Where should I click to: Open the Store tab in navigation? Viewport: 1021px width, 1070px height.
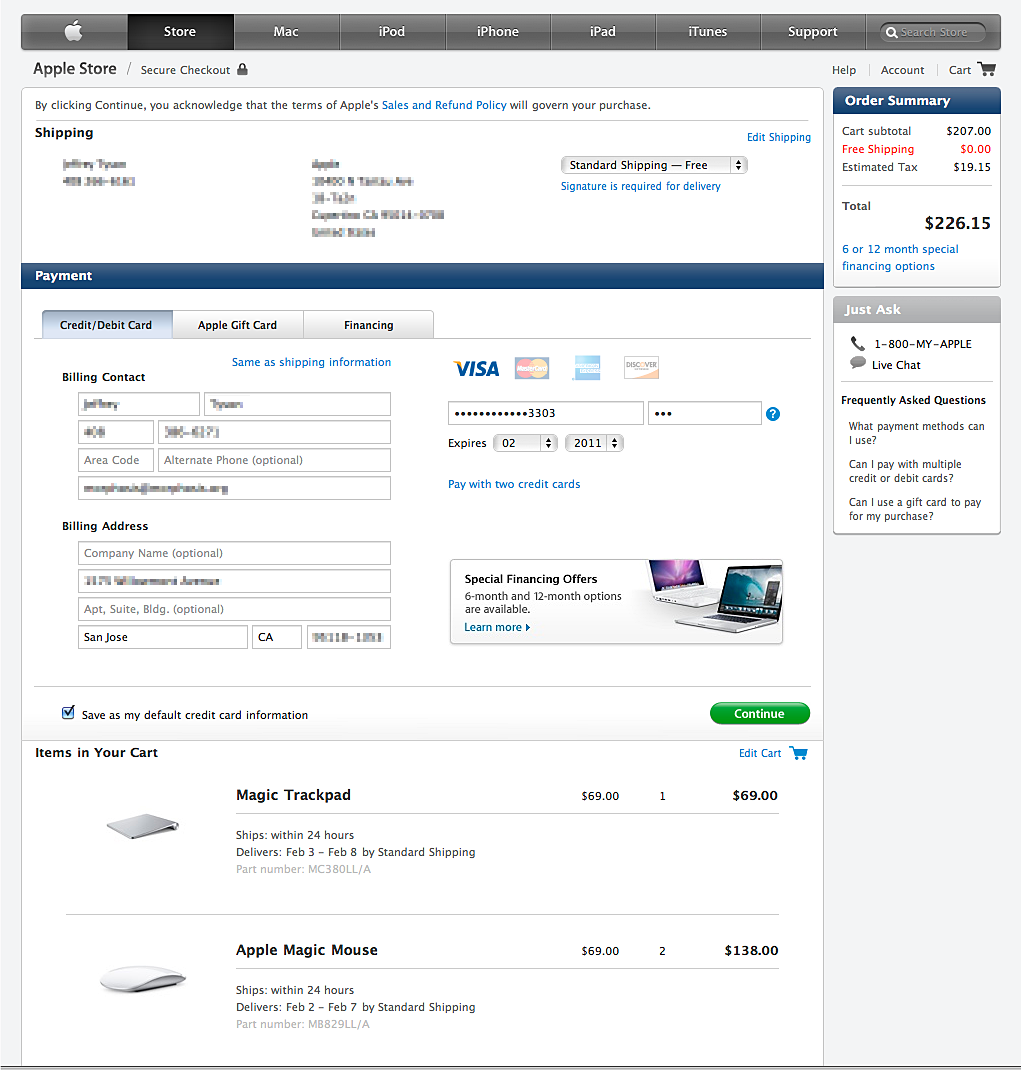[x=180, y=31]
